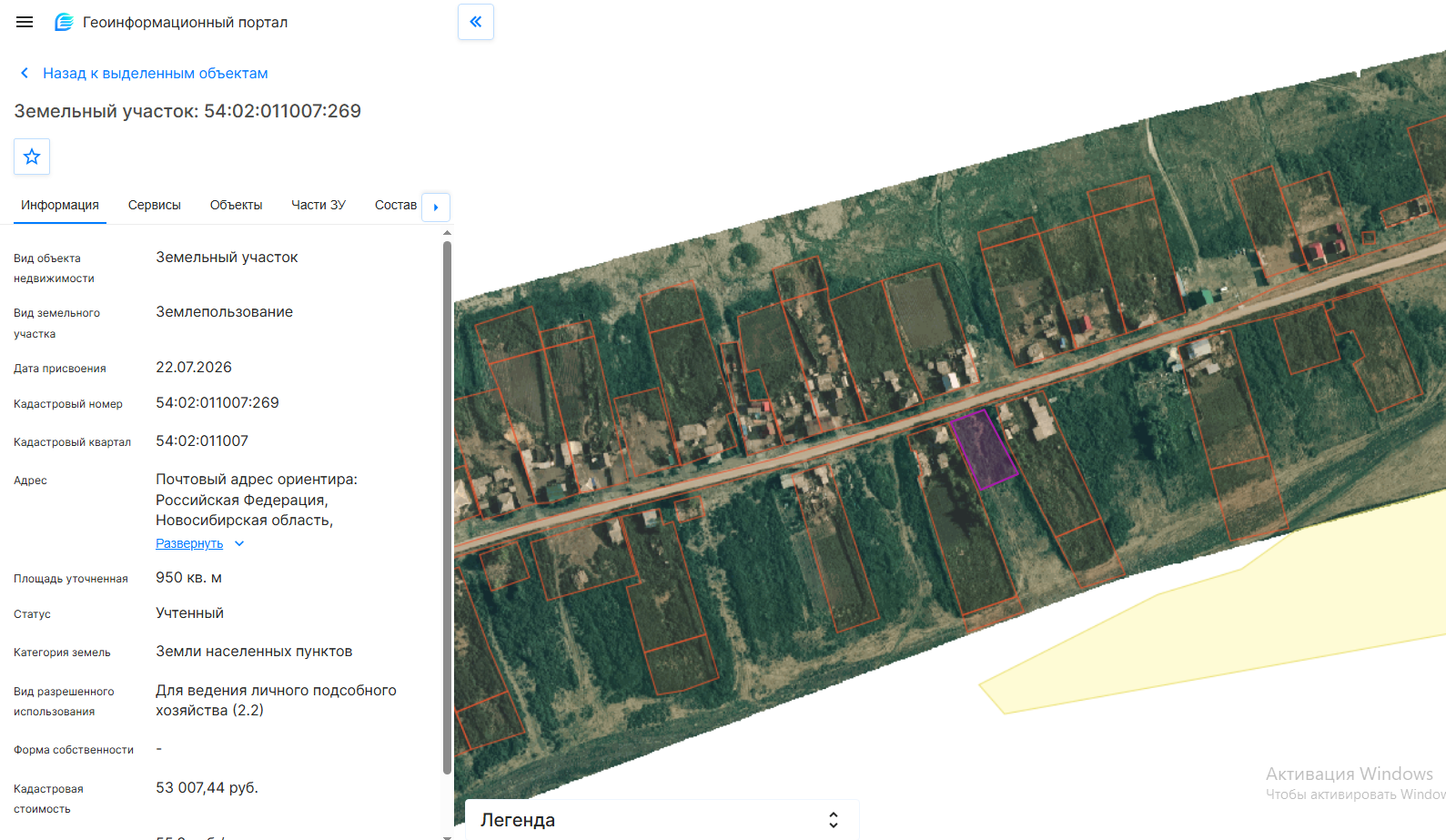This screenshot has width=1446, height=840.
Task: Click the purple highlighted land parcel on map
Action: tap(984, 449)
